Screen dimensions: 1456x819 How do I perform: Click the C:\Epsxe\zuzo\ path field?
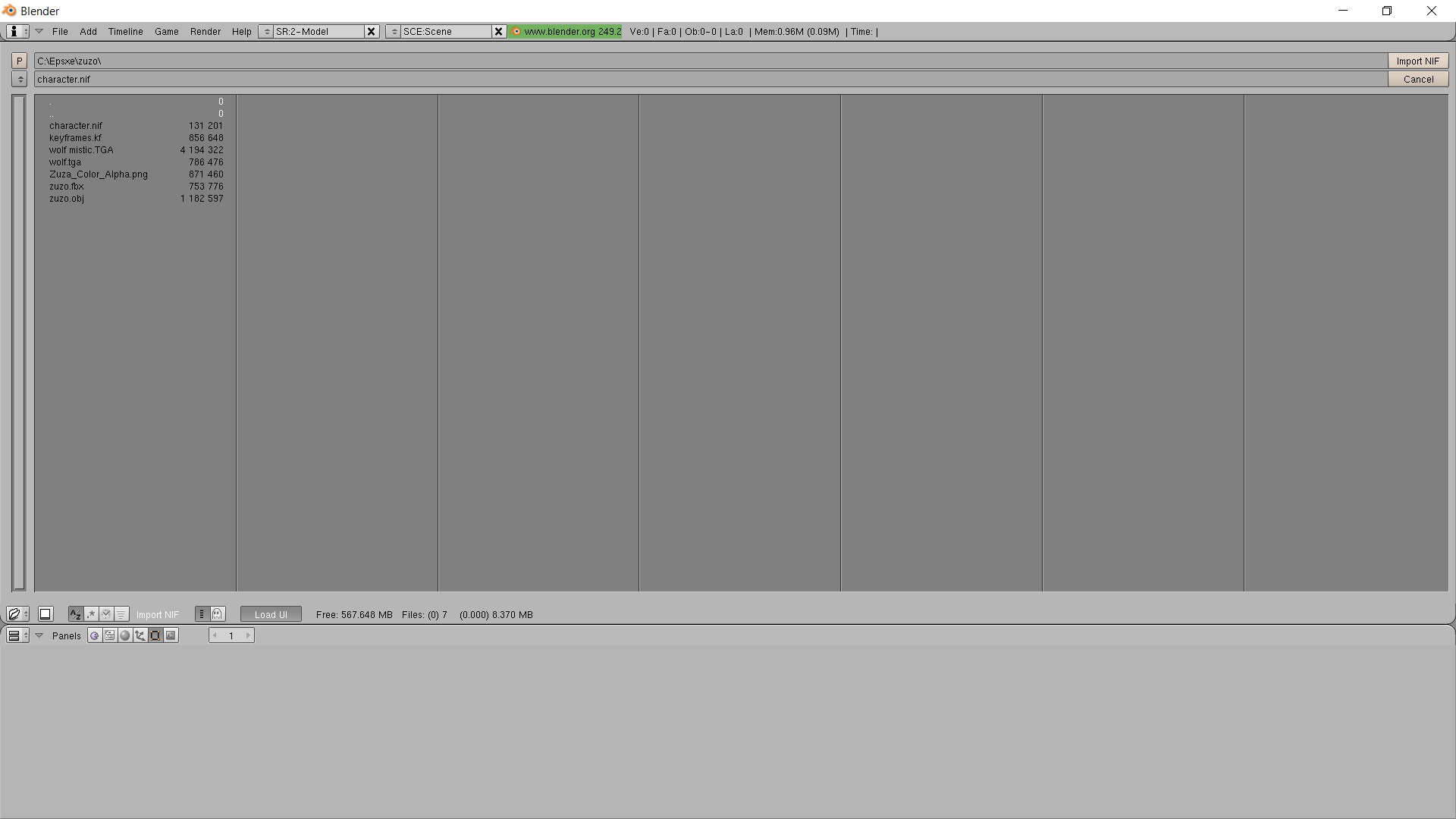[x=711, y=61]
